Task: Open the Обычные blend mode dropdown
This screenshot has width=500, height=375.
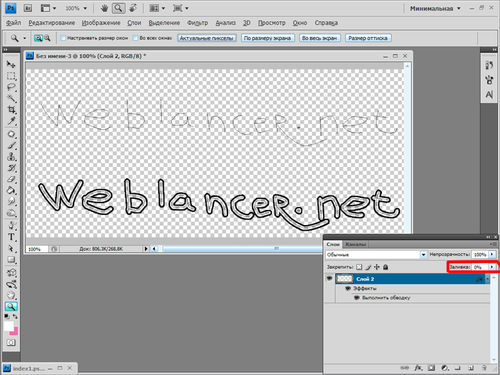Action: pos(376,255)
